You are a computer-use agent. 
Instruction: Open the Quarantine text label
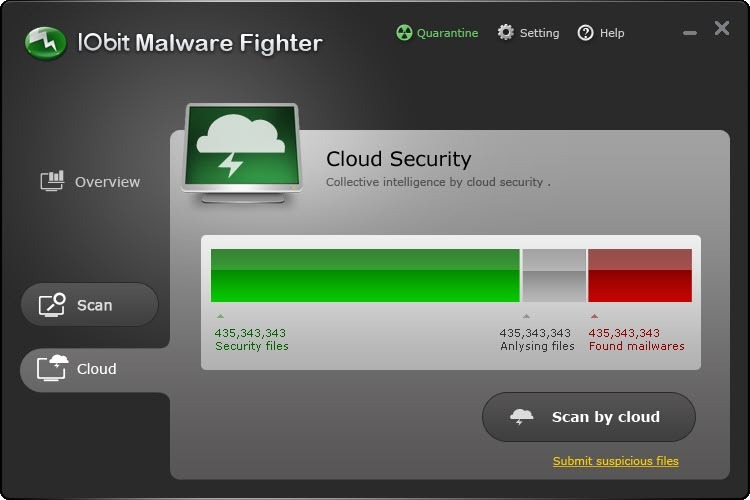[x=447, y=33]
